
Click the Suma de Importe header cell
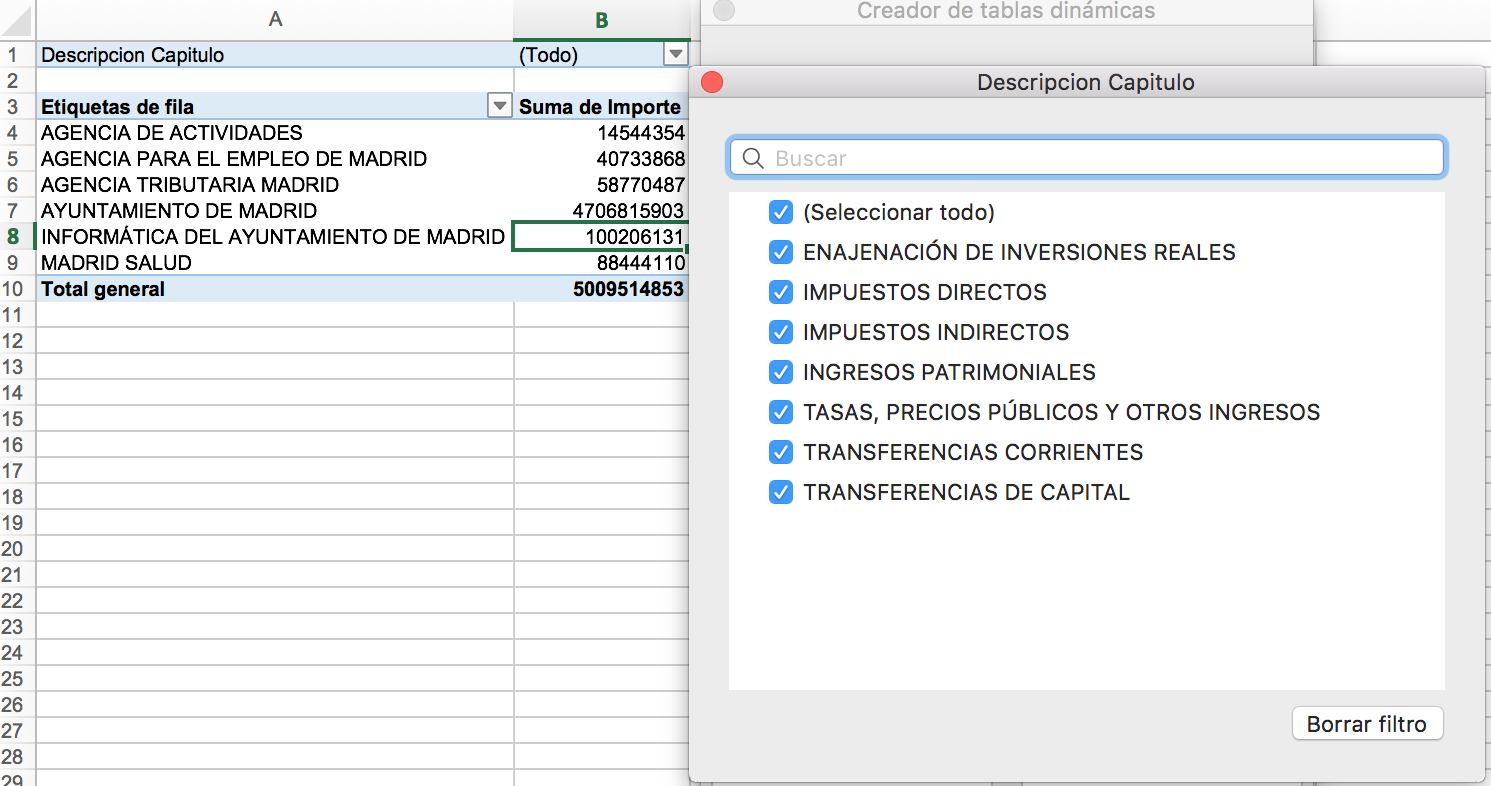click(601, 107)
